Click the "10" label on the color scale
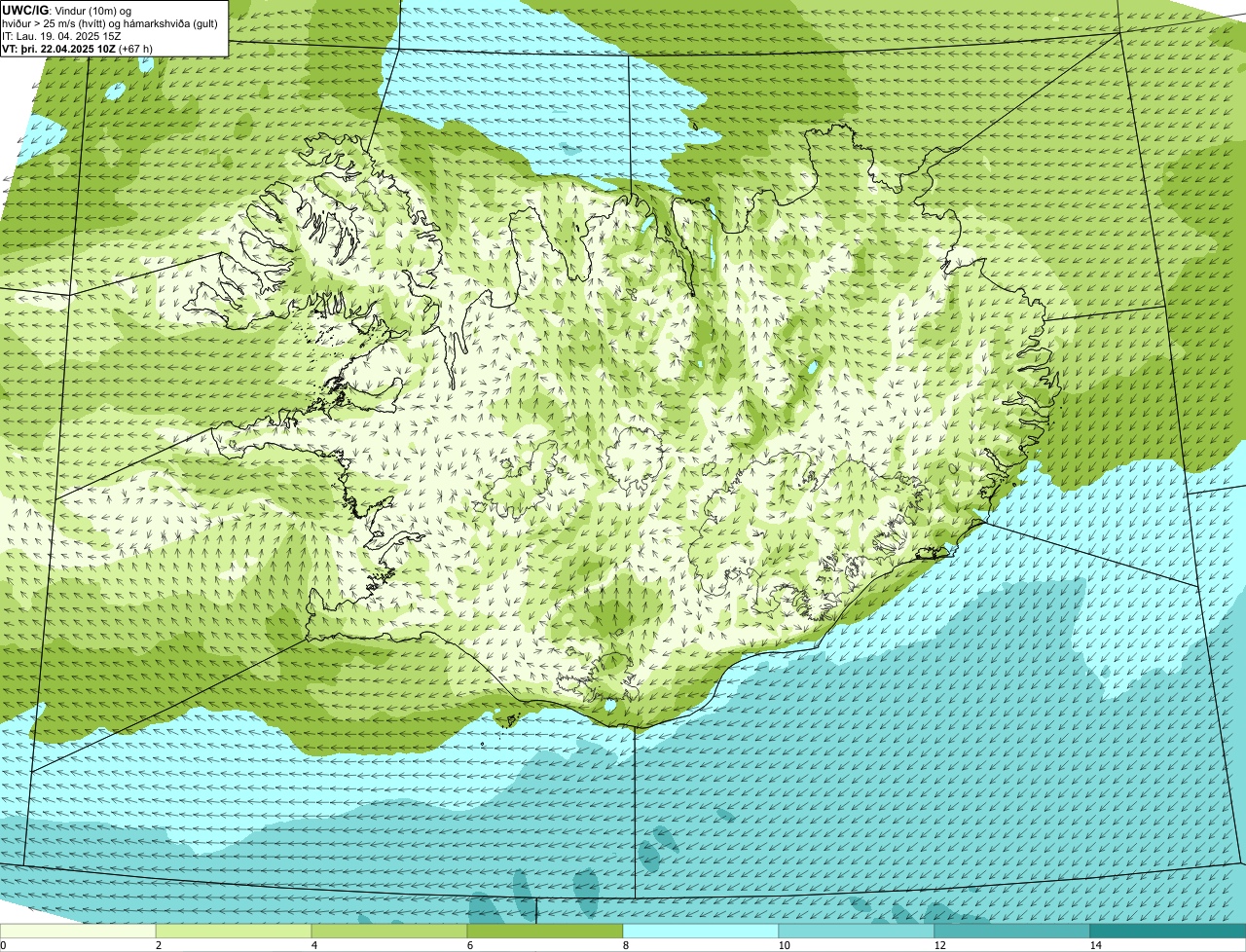This screenshot has width=1246, height=952. [784, 945]
